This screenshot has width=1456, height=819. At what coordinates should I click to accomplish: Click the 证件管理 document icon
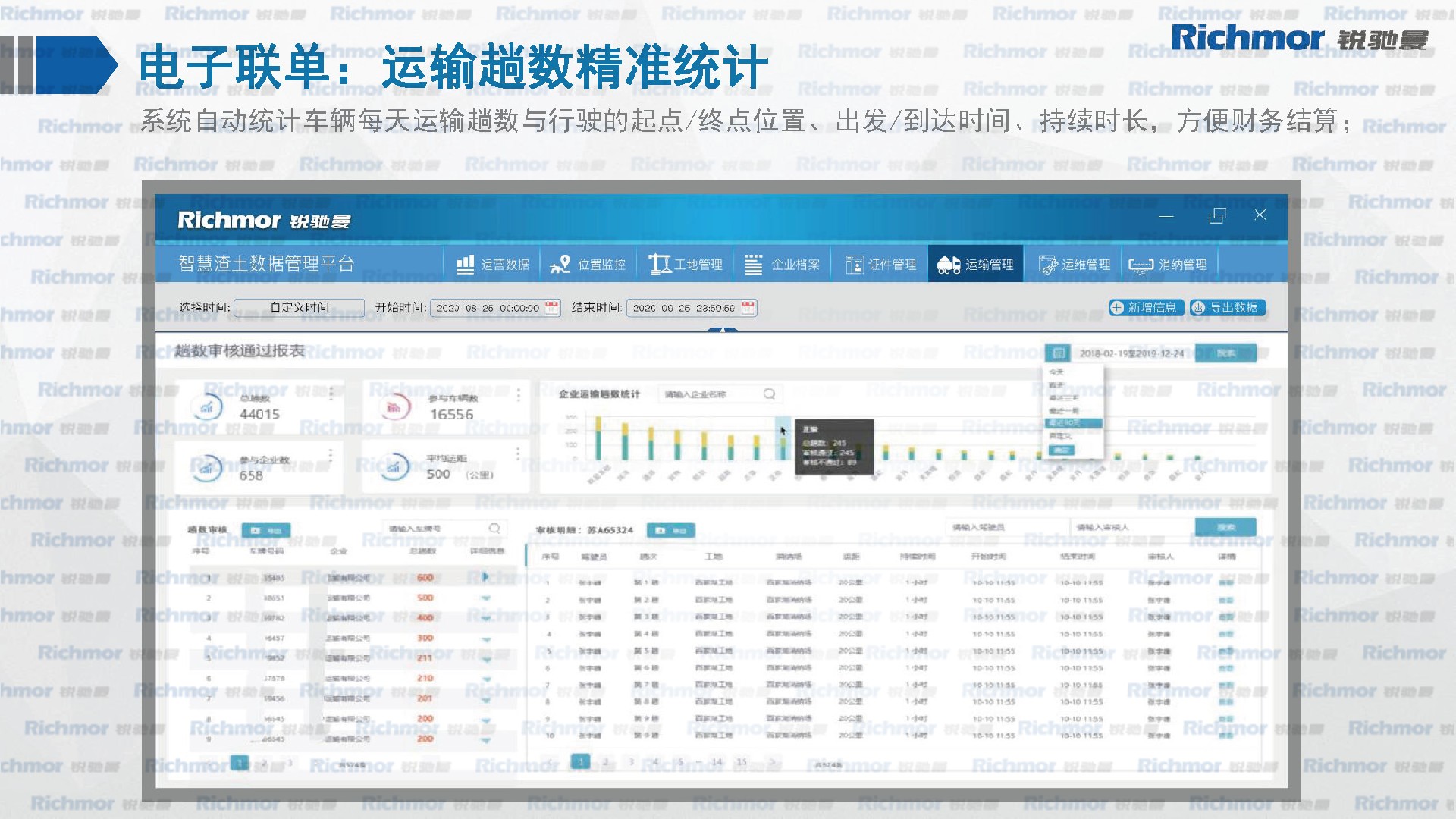854,265
